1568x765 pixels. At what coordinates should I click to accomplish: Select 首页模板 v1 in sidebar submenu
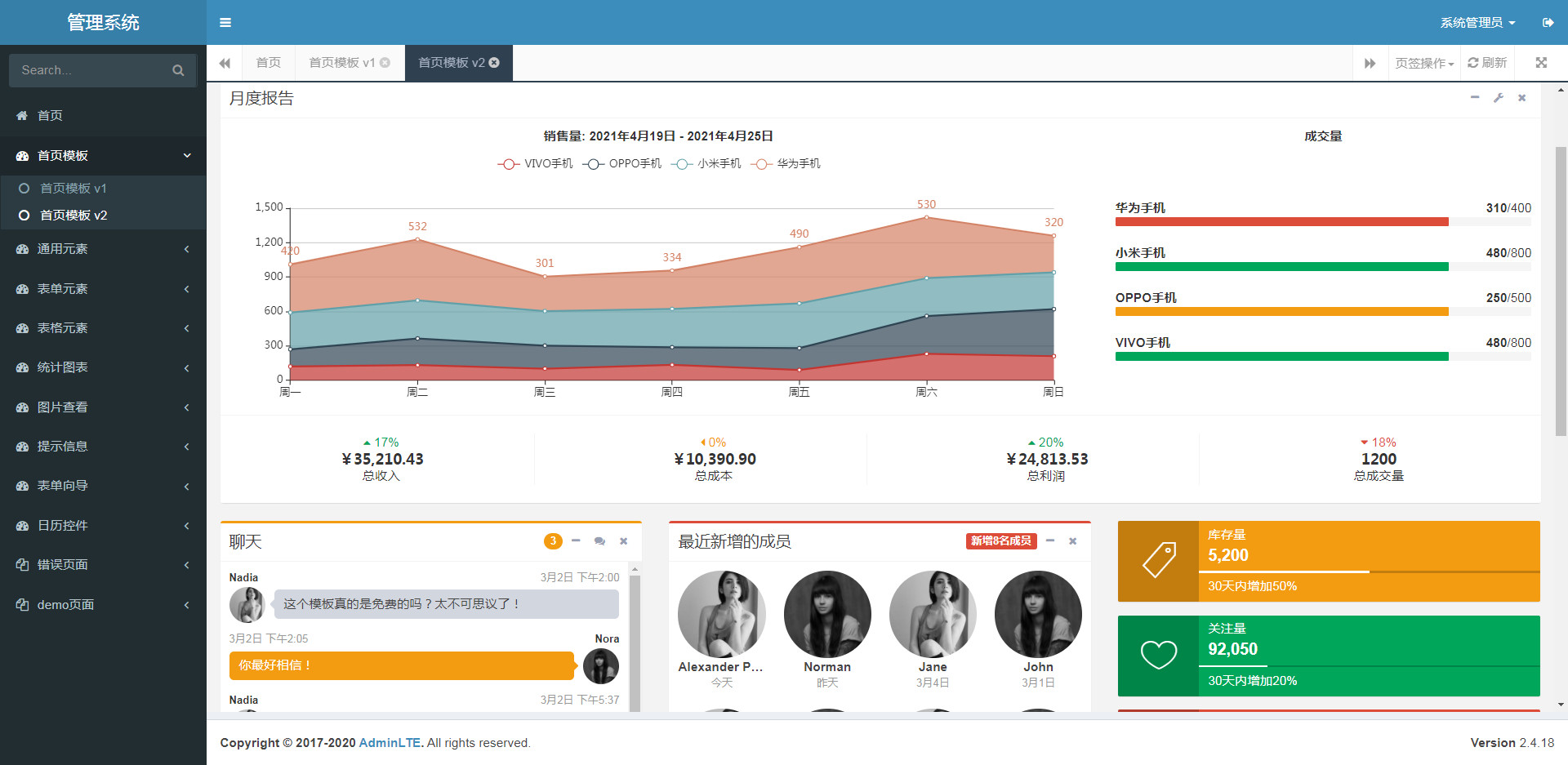coord(103,189)
